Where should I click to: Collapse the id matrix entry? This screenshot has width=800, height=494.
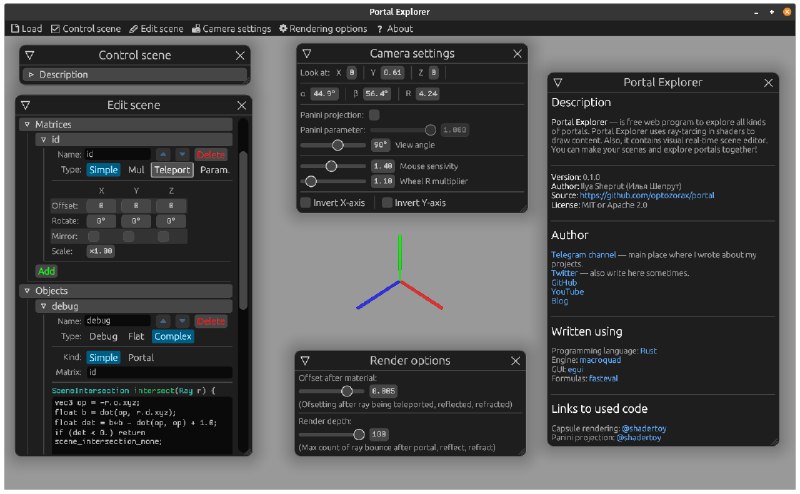coord(134,139)
